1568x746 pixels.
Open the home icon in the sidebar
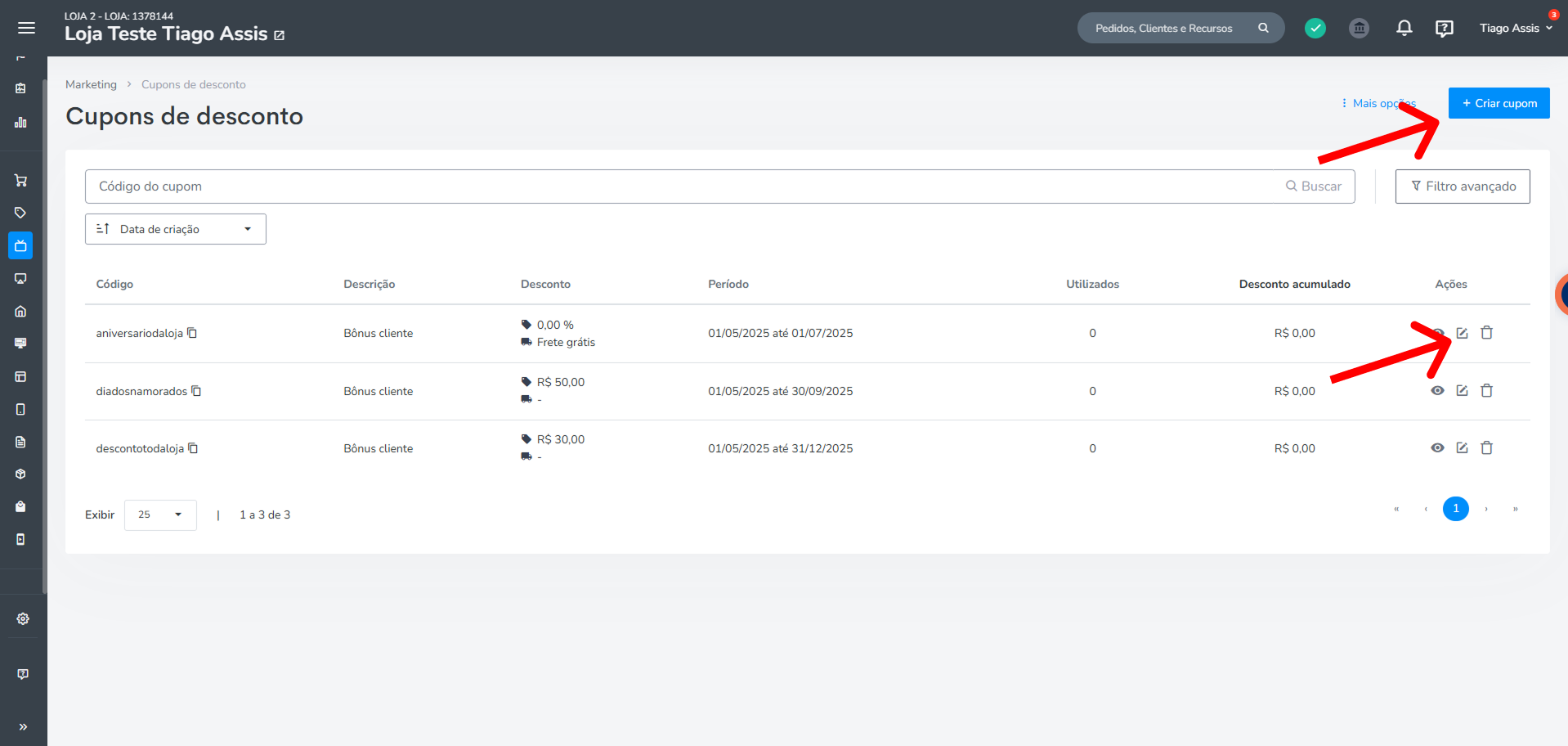tap(20, 311)
